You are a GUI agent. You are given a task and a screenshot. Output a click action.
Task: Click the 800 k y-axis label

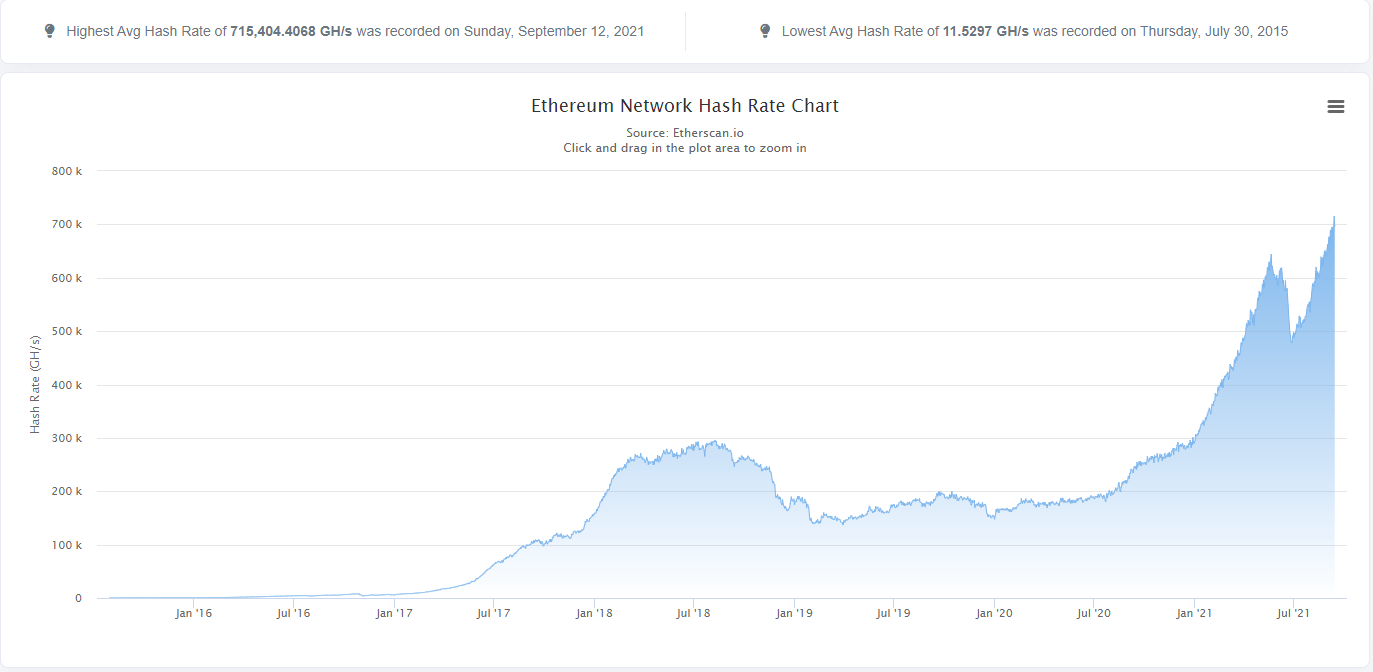tap(67, 171)
